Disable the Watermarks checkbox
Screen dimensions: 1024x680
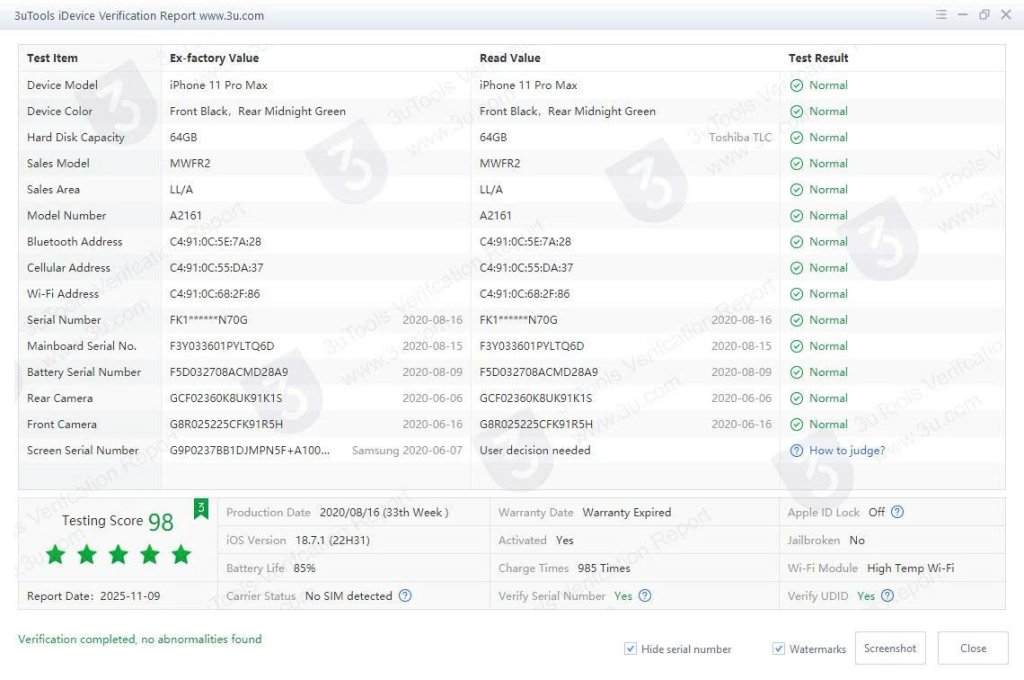tap(779, 649)
